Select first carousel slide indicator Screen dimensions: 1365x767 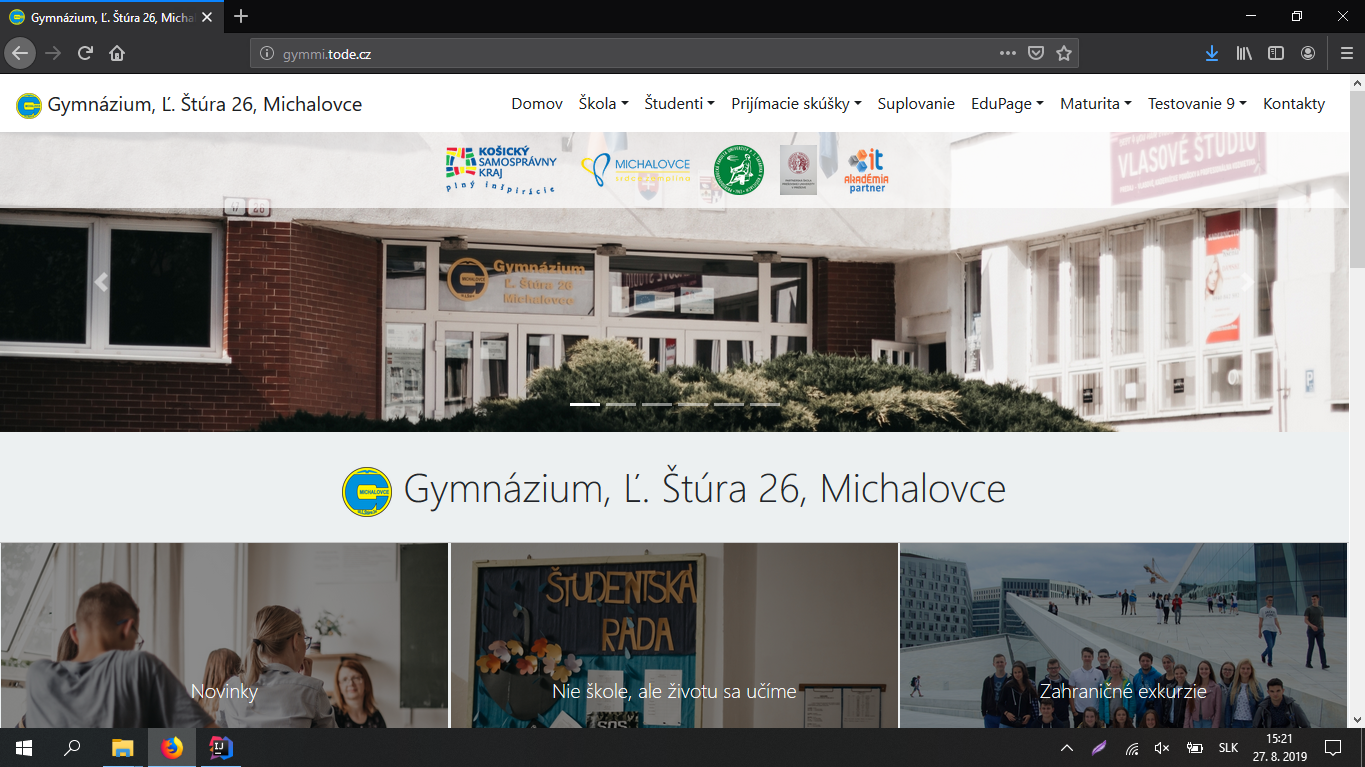click(585, 404)
